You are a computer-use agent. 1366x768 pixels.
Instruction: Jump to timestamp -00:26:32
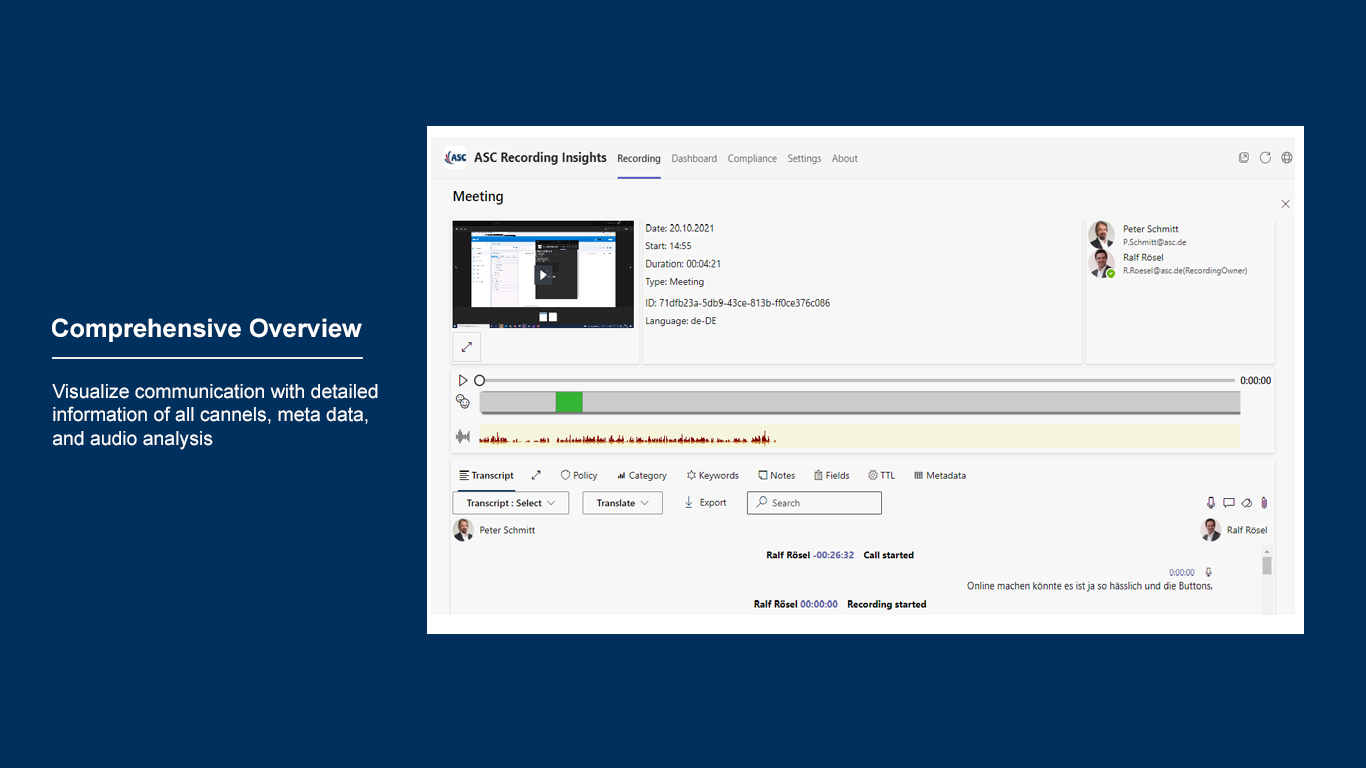[833, 555]
